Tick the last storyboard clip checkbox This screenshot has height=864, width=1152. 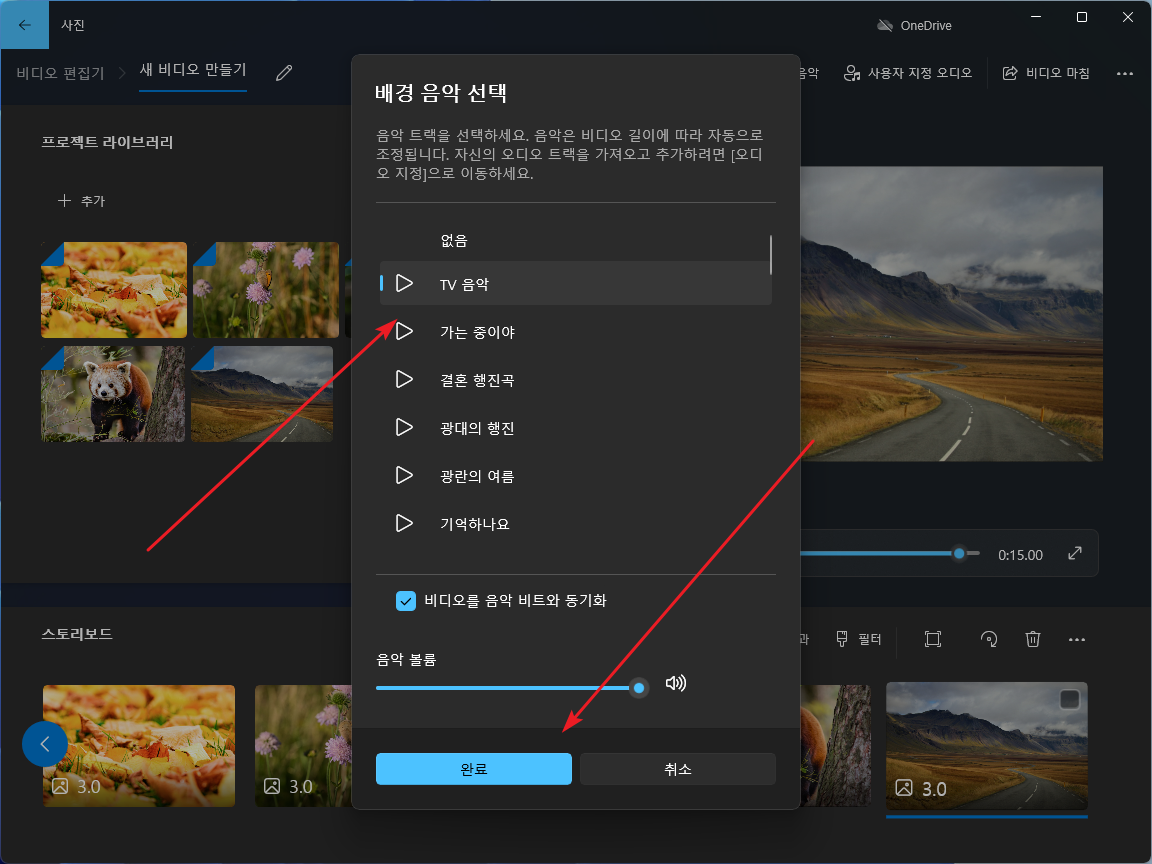tap(1069, 700)
